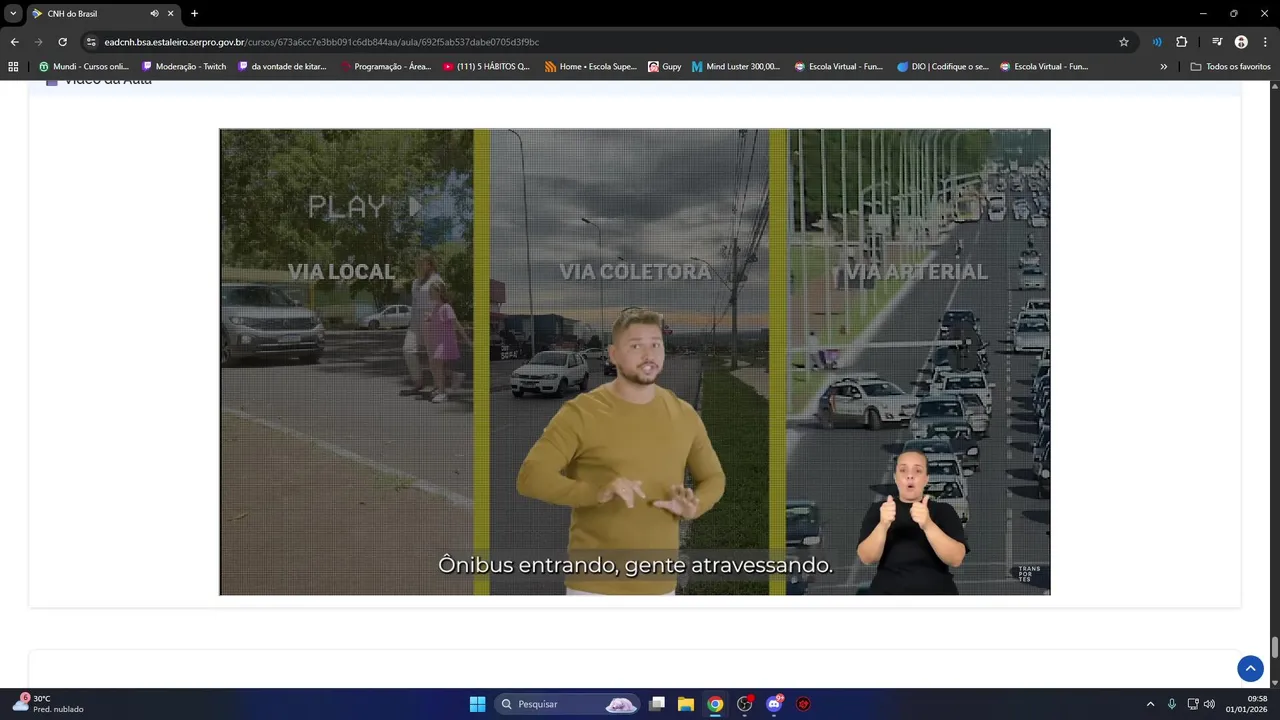1280x720 pixels.
Task: Click the address bar URL field
Action: [600, 42]
